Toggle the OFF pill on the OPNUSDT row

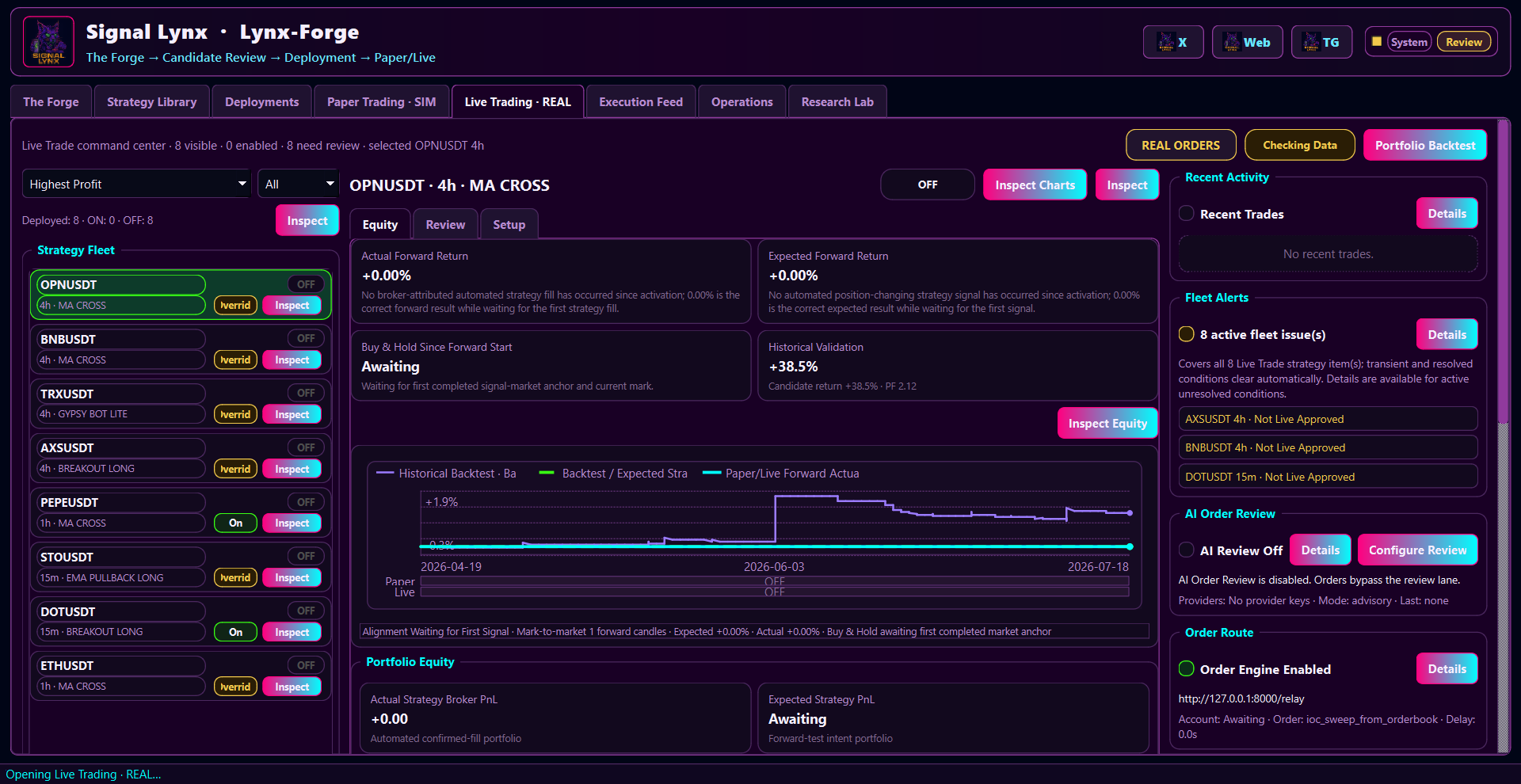pyautogui.click(x=306, y=284)
